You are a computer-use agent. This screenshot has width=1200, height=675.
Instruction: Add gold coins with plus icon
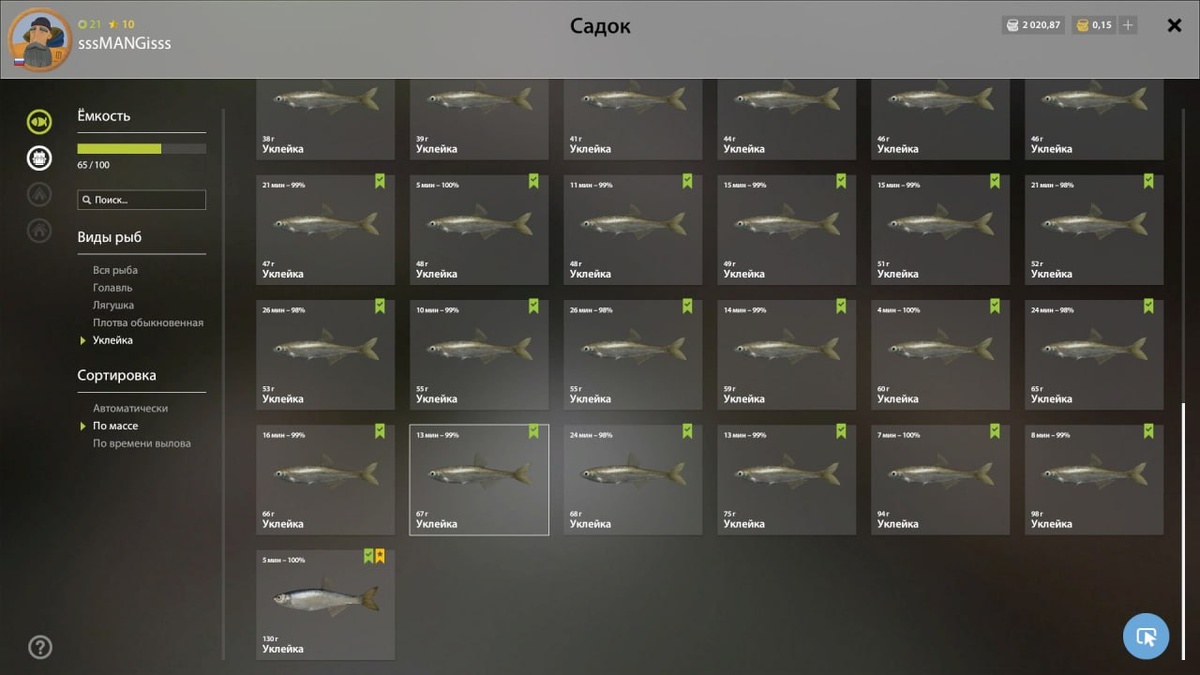tap(1128, 25)
